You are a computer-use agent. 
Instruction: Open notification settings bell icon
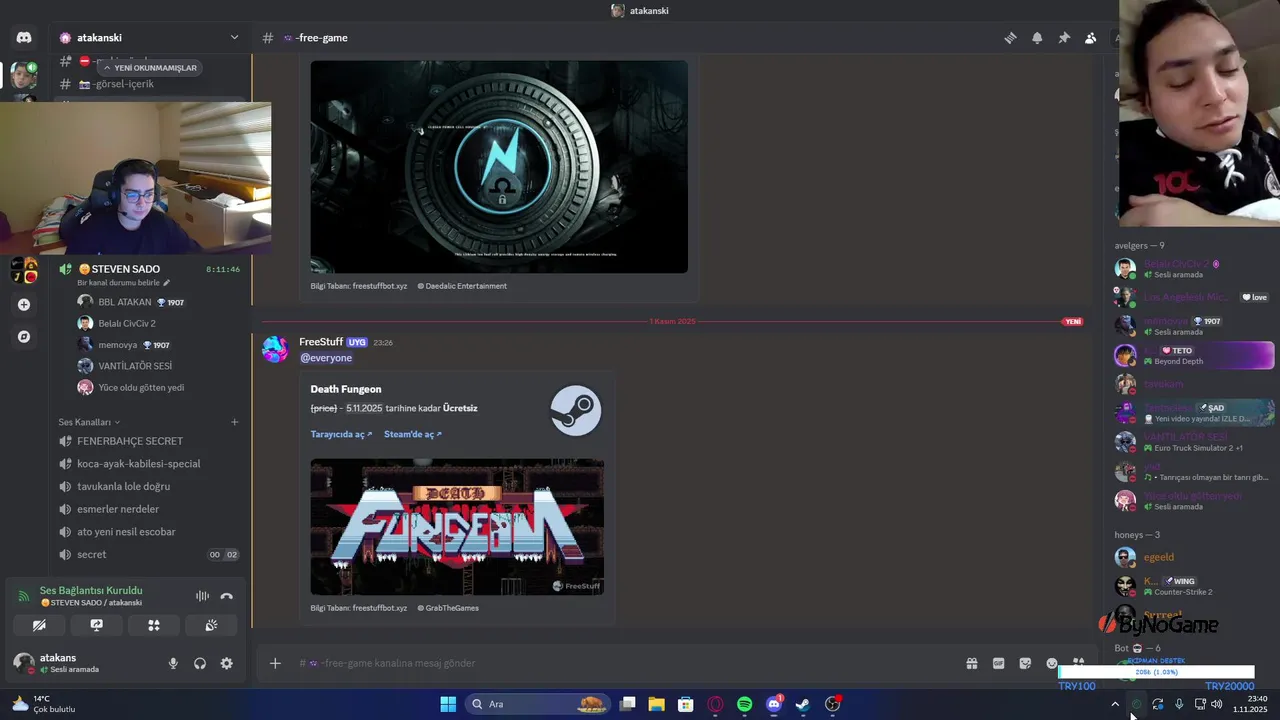(1037, 38)
